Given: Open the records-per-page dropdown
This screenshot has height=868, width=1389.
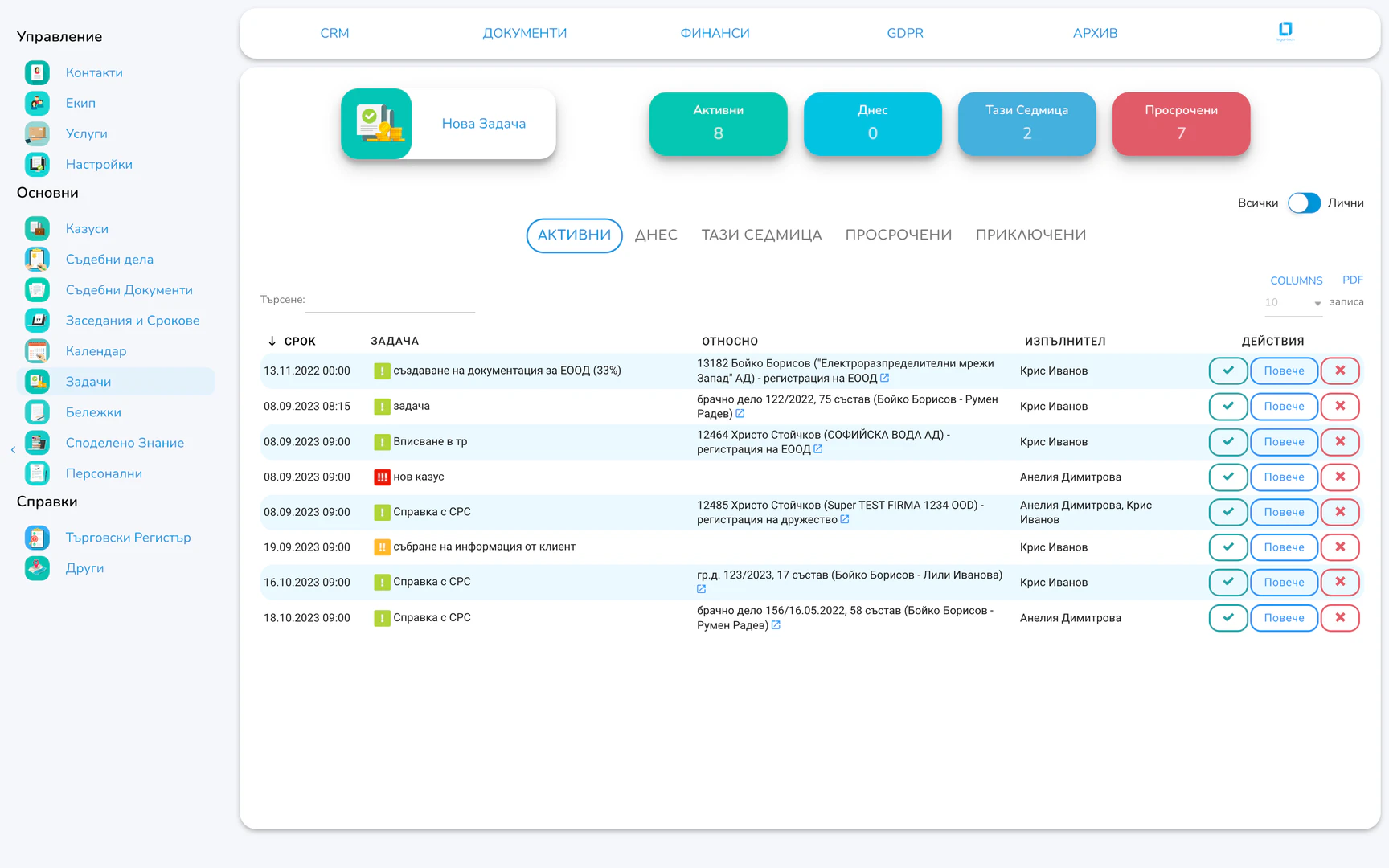Looking at the screenshot, I should tap(1293, 303).
